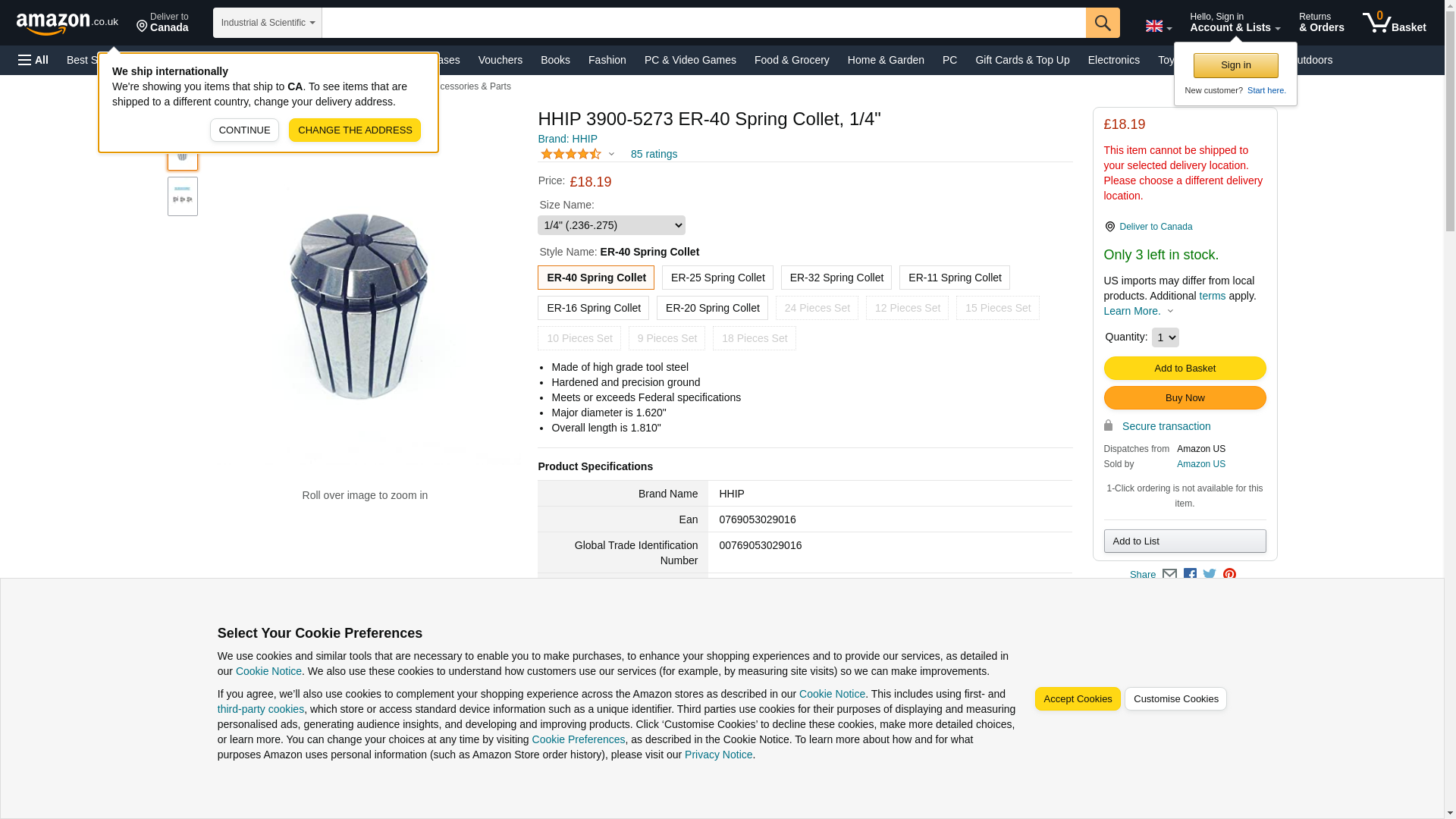Share the product on Facebook
Image resolution: width=1456 pixels, height=819 pixels.
1190,575
